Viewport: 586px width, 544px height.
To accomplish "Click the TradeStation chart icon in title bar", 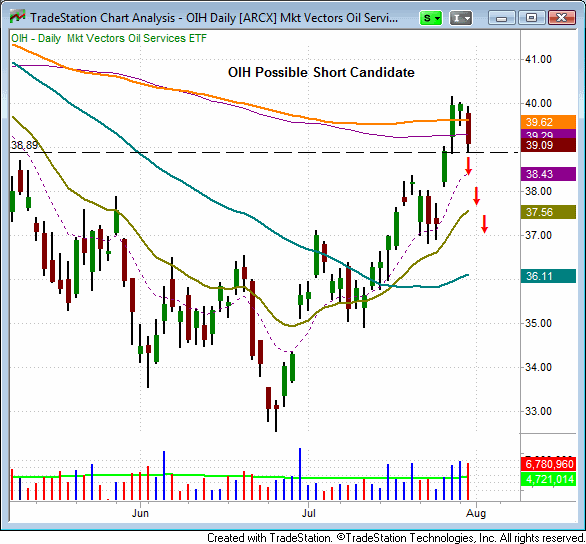I will pyautogui.click(x=17, y=17).
